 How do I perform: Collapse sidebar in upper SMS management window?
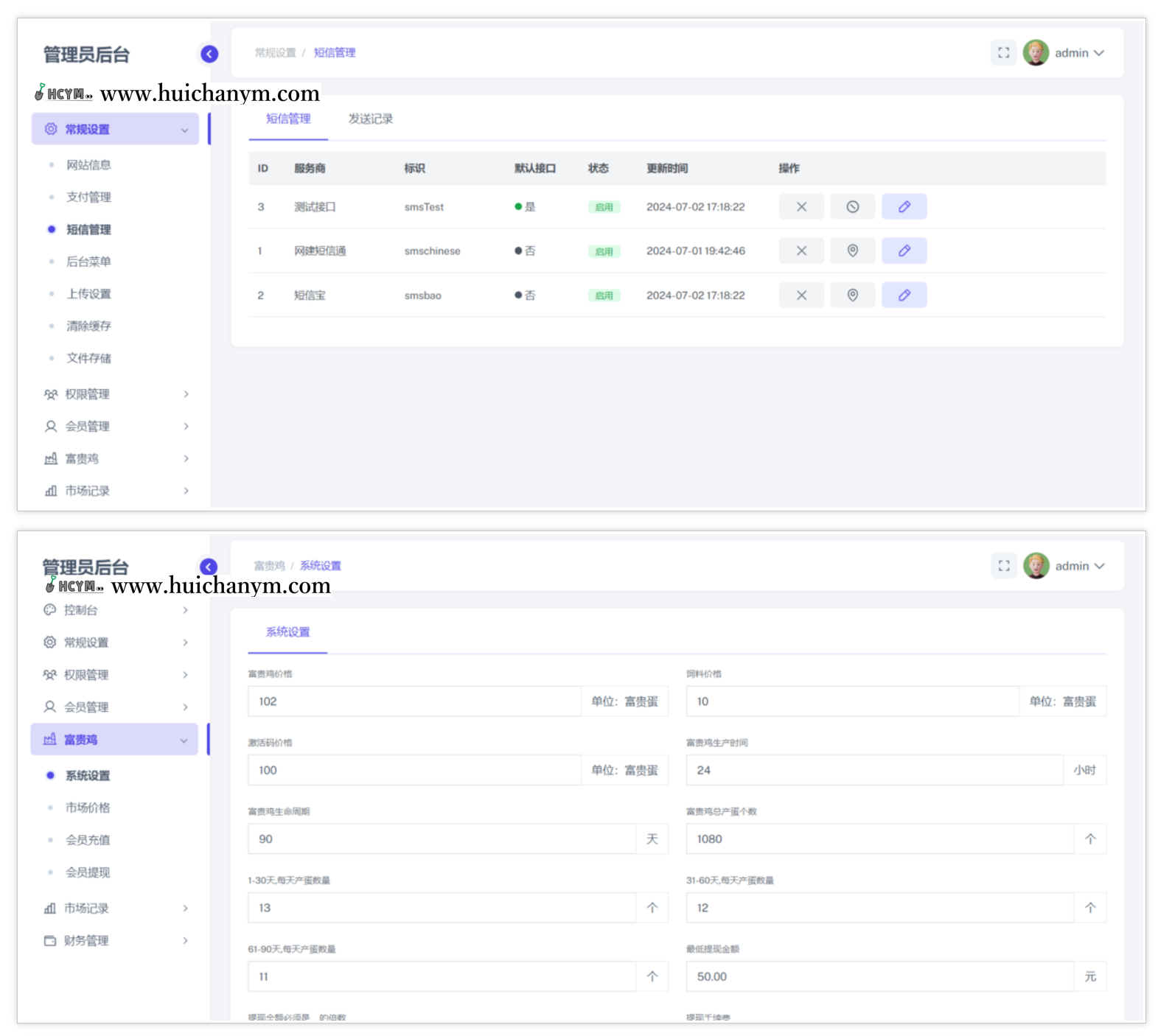coord(209,54)
